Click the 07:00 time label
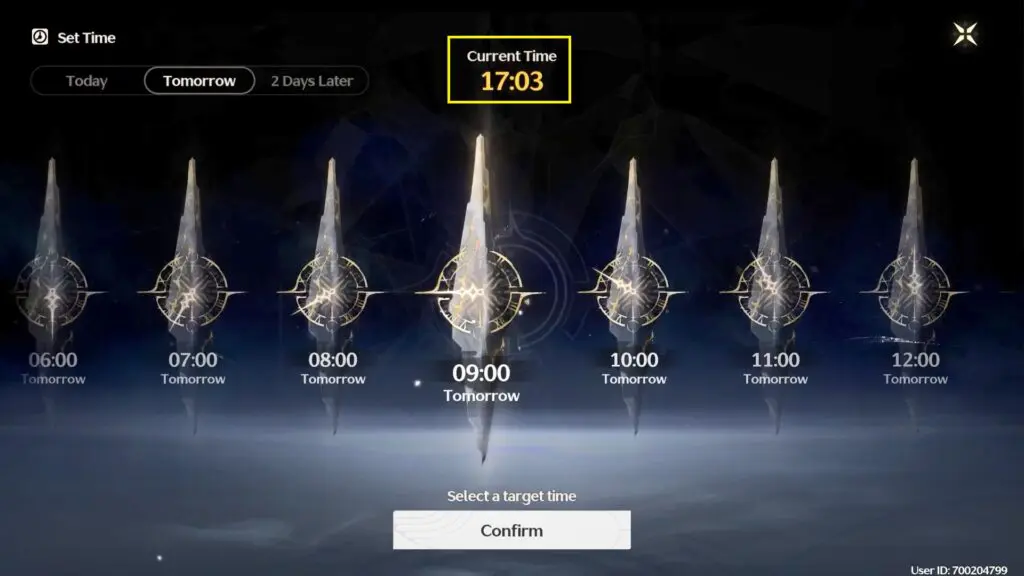This screenshot has height=576, width=1024. tap(193, 360)
